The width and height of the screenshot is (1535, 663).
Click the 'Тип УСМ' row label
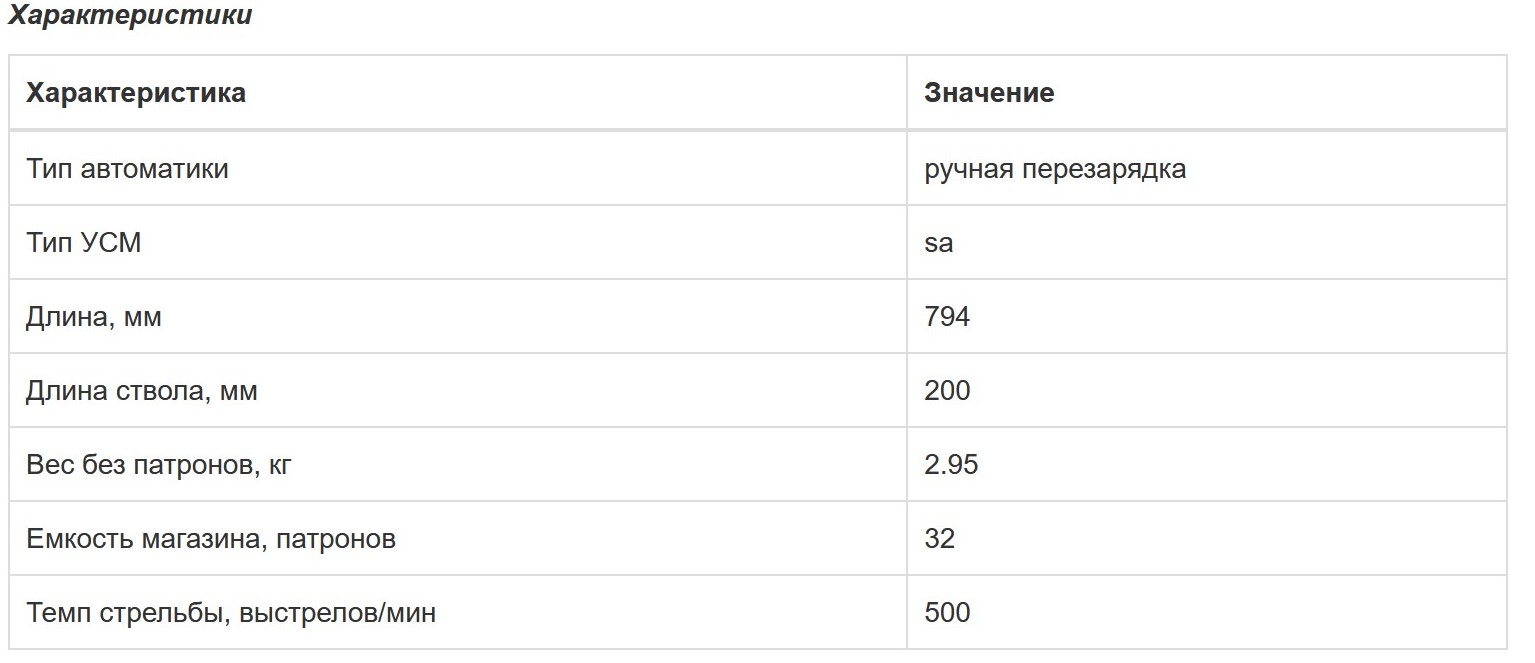click(84, 242)
